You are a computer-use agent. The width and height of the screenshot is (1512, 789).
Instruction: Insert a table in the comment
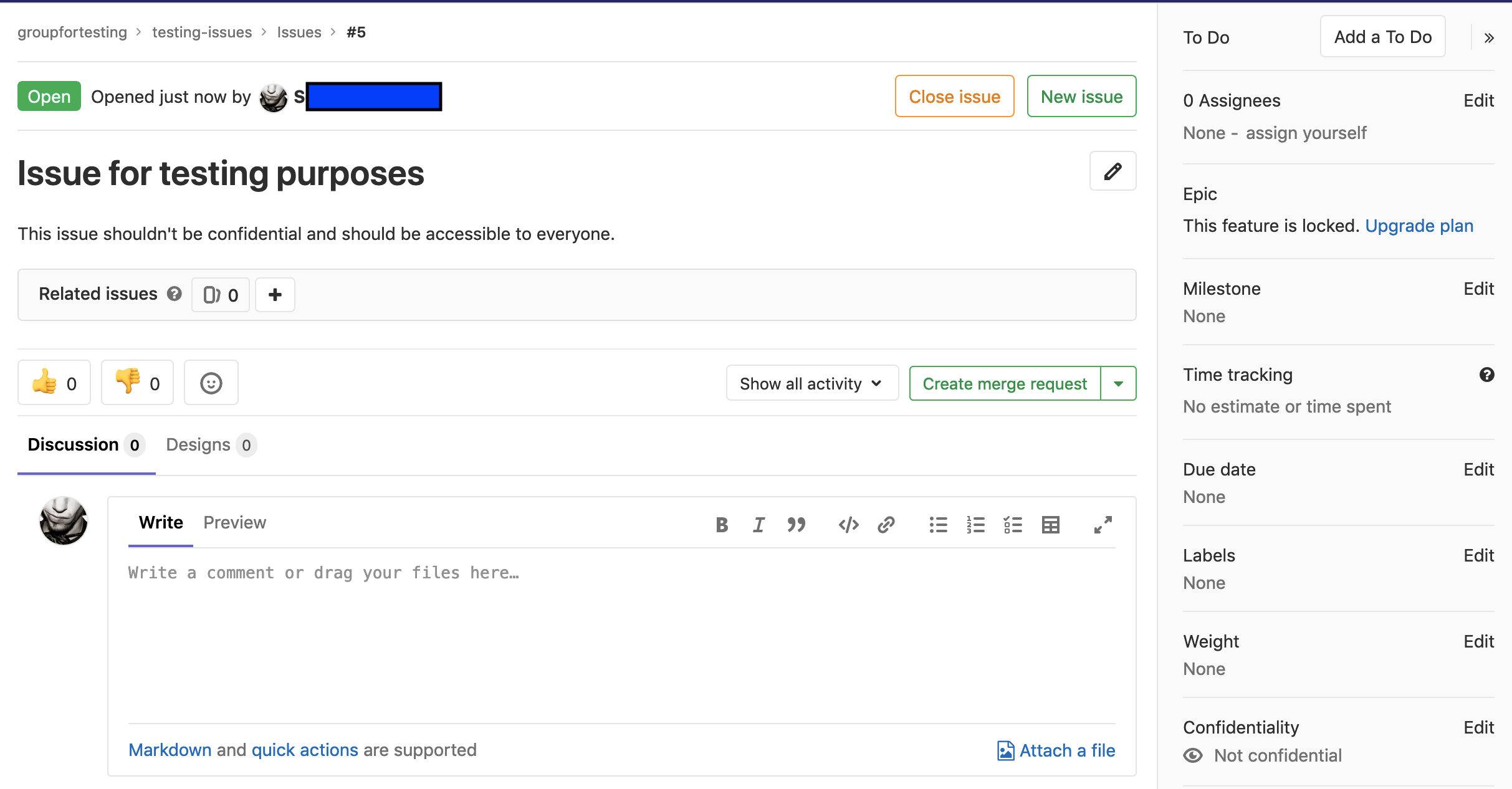coord(1050,525)
